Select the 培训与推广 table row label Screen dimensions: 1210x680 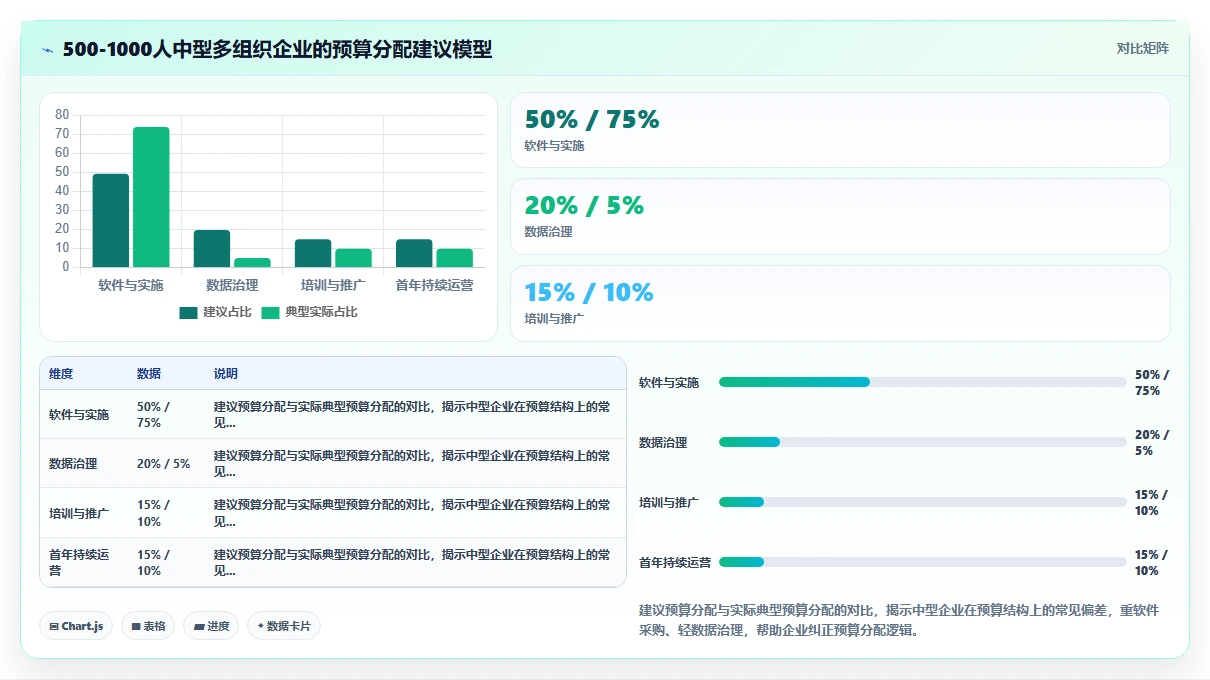pos(79,513)
